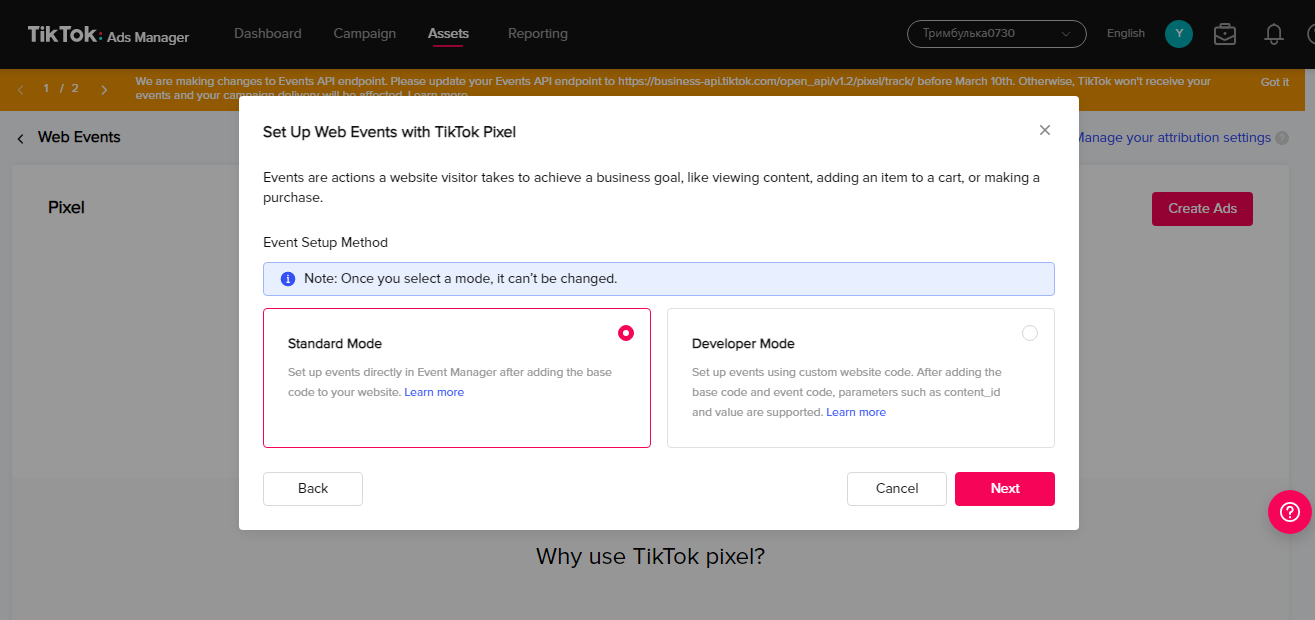Open the Тримбулька0730 account dropdown

coord(997,34)
